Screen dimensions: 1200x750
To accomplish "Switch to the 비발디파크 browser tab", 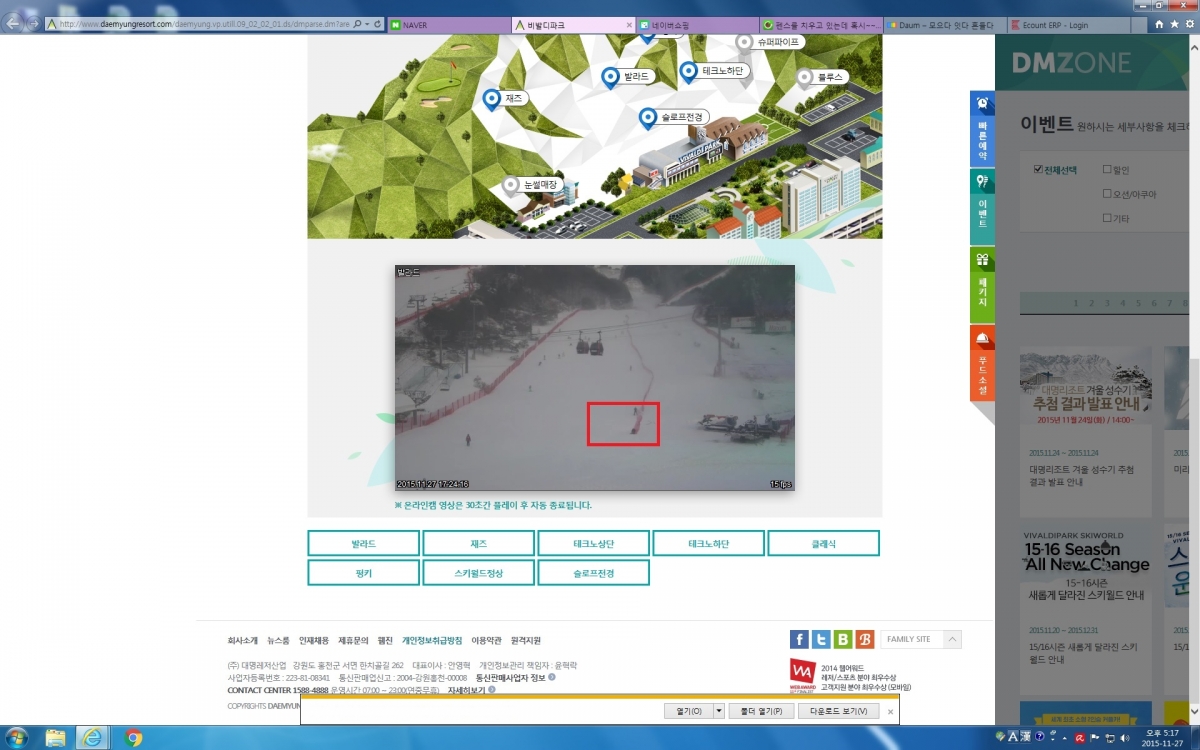I will 572,23.
